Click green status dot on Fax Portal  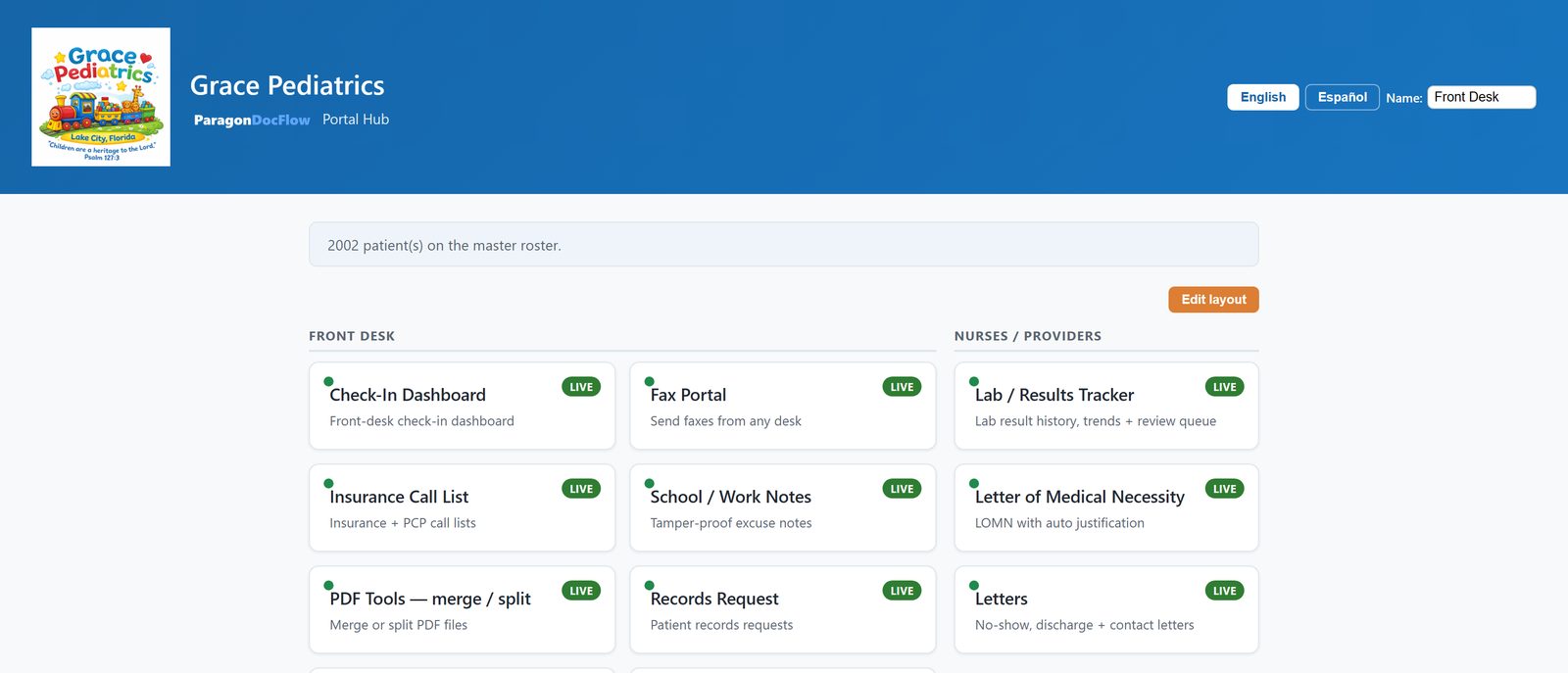(649, 381)
